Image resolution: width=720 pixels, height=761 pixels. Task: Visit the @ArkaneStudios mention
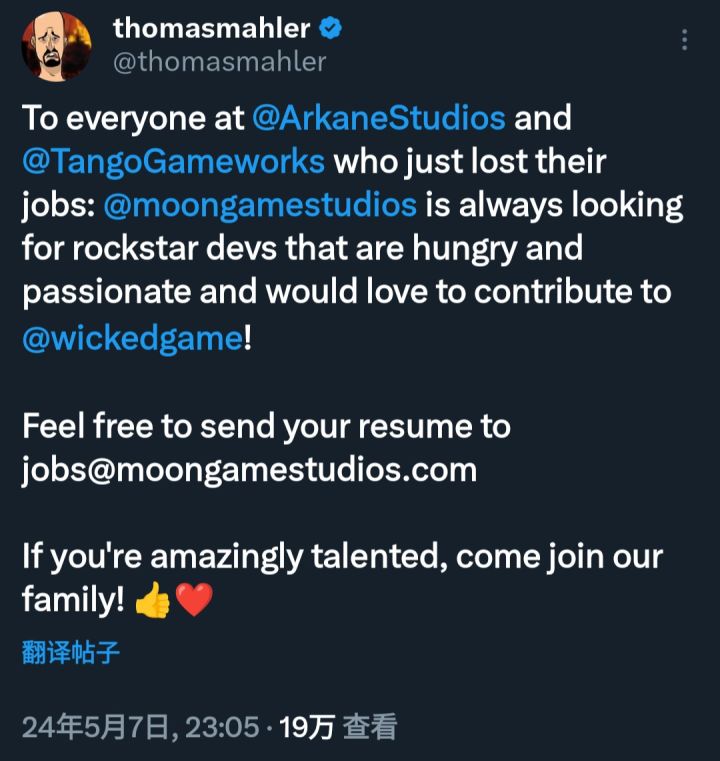(379, 118)
